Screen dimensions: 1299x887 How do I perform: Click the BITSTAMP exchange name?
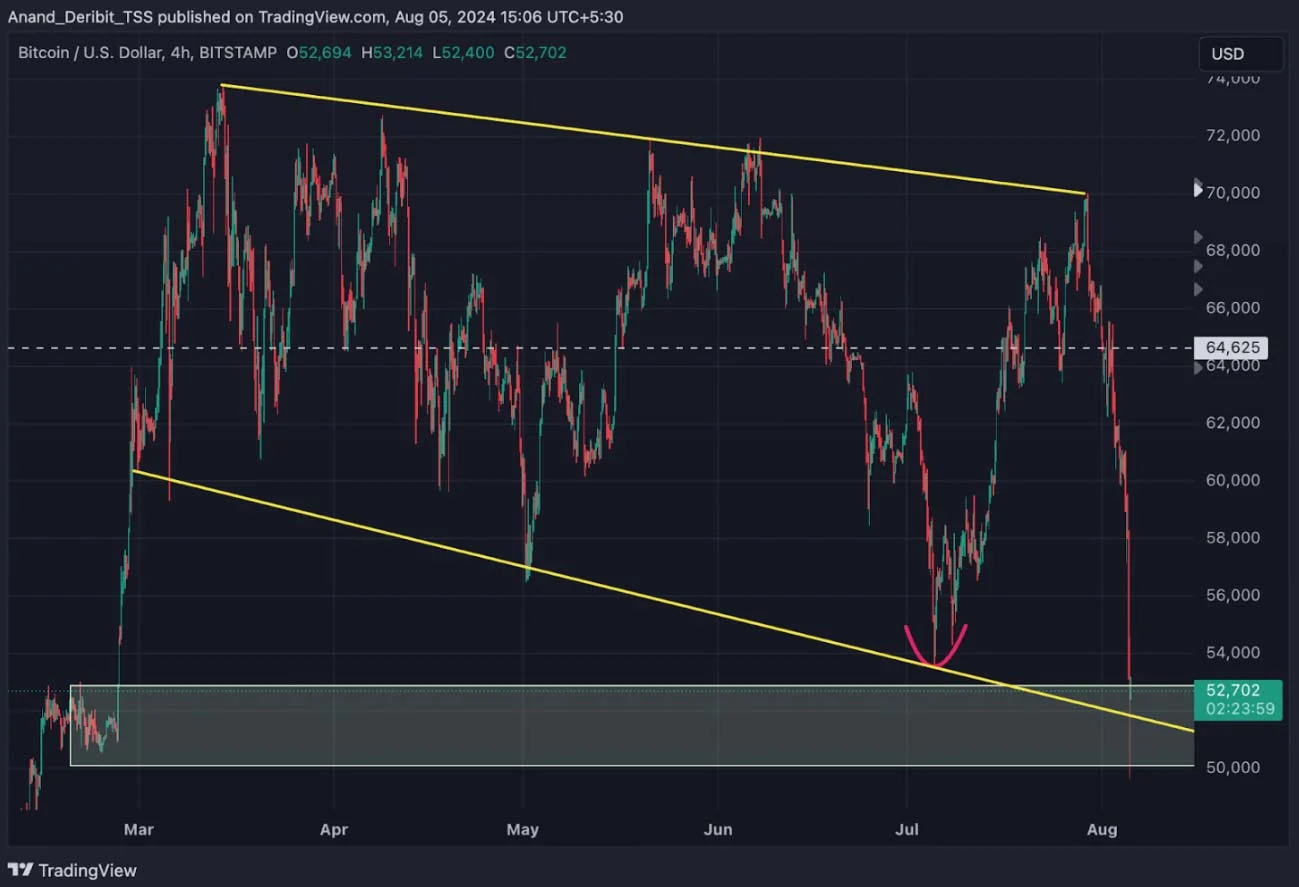[240, 52]
